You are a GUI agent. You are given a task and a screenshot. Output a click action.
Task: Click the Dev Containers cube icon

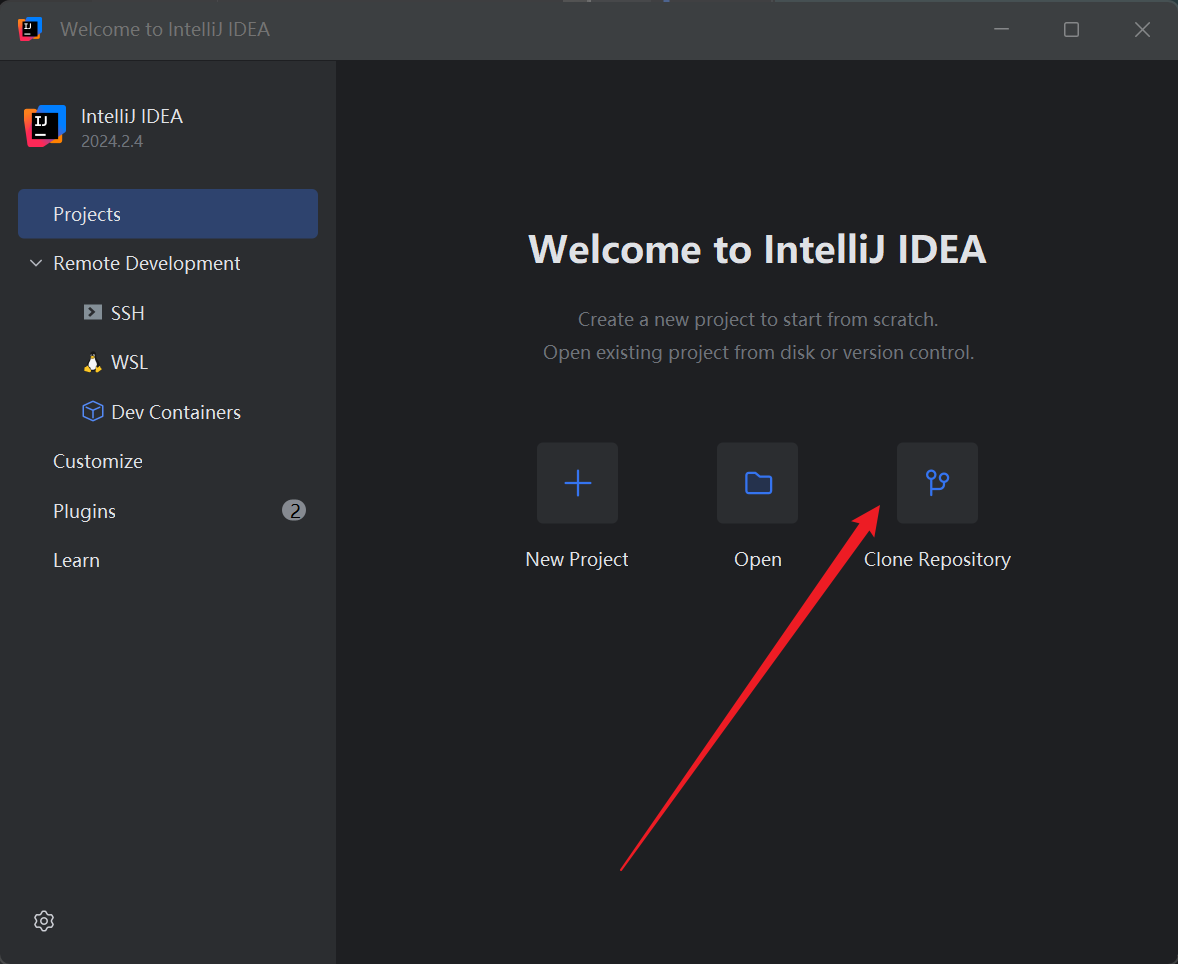92,412
